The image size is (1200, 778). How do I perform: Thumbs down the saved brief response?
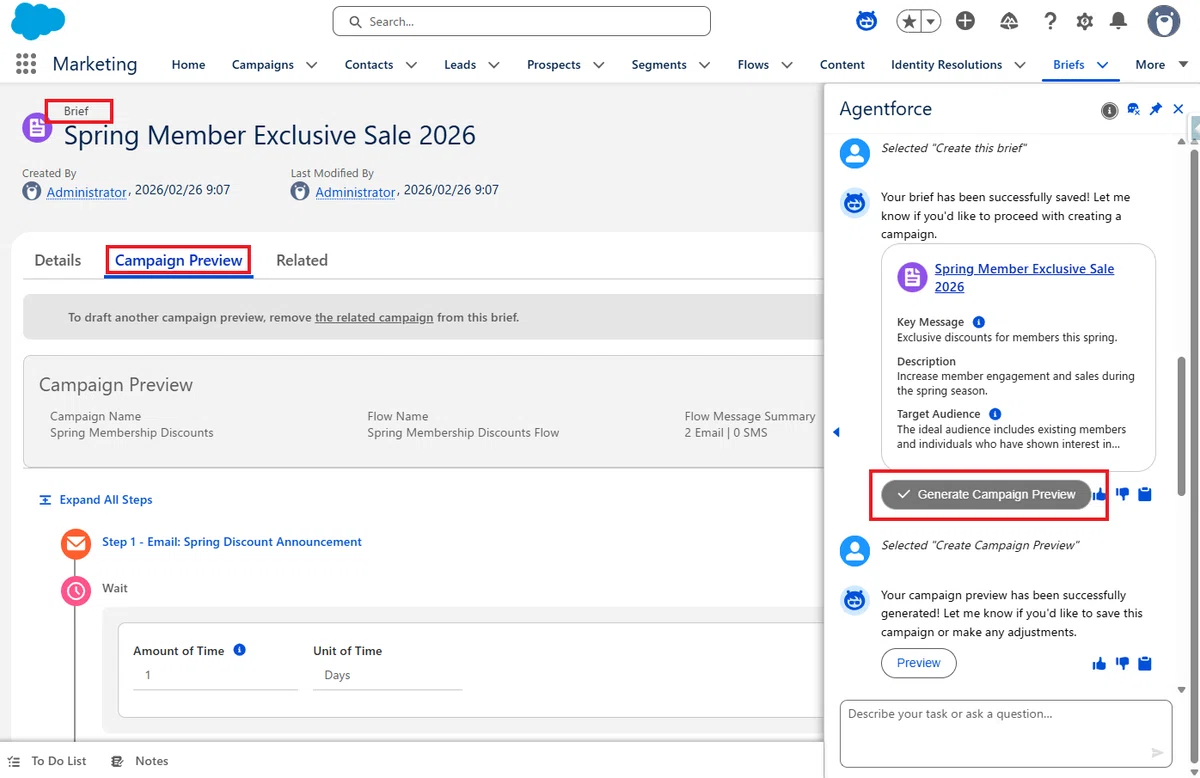(1122, 494)
